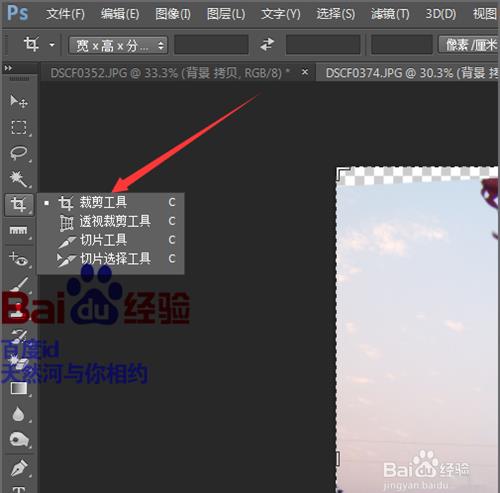
Task: Choose 切片选择工具 from the flyout
Action: (110, 258)
